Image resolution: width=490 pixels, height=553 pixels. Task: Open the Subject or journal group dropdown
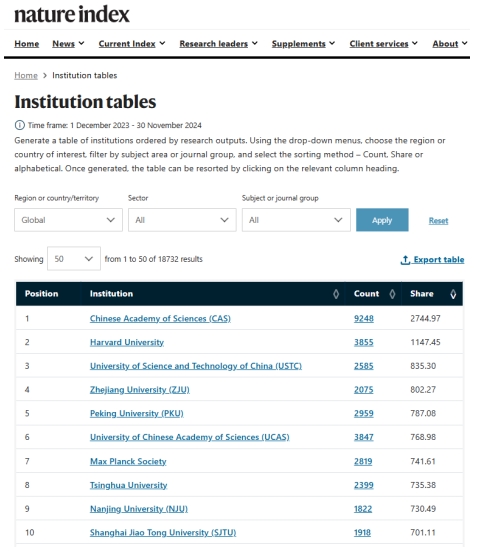(x=296, y=220)
